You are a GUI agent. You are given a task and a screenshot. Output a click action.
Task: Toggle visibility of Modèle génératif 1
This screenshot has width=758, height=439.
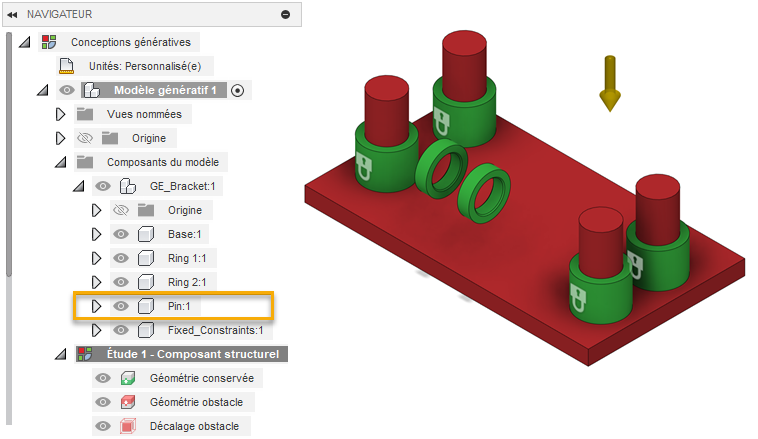pyautogui.click(x=67, y=90)
